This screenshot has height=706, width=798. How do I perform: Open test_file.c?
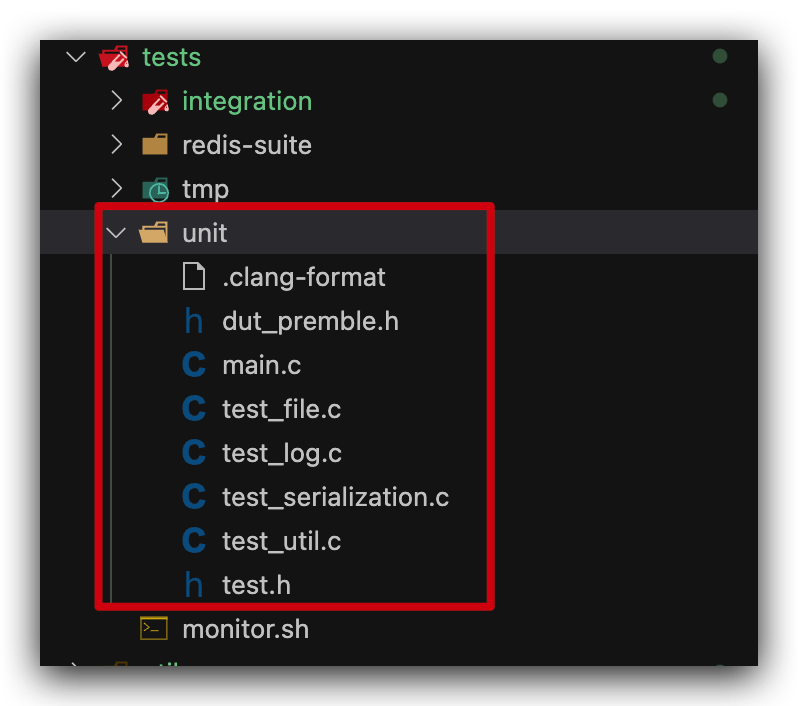click(x=281, y=409)
